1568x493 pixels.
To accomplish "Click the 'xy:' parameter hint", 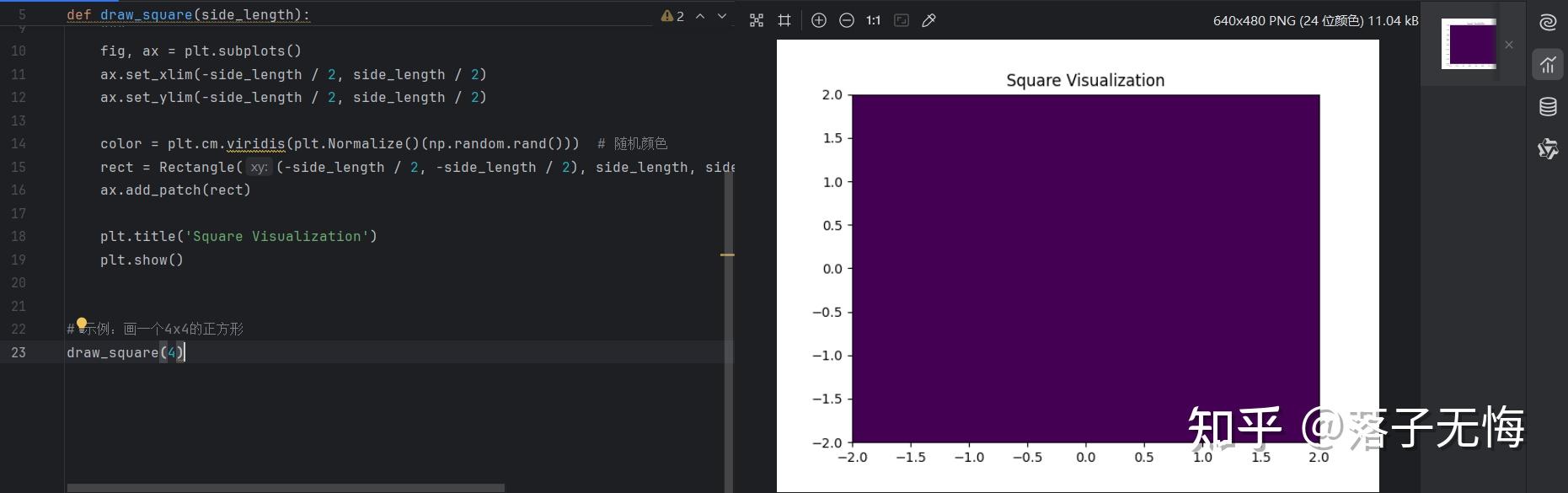I will coord(259,168).
